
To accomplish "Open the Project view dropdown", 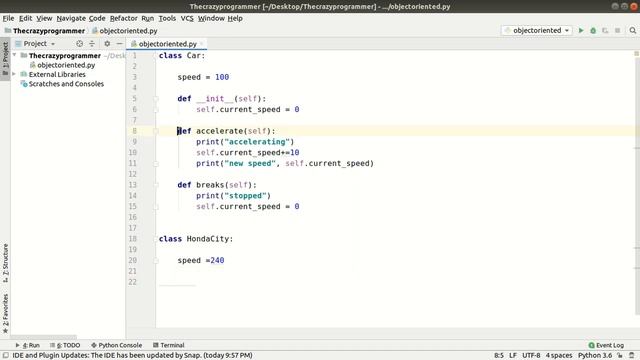I will tap(35, 44).
